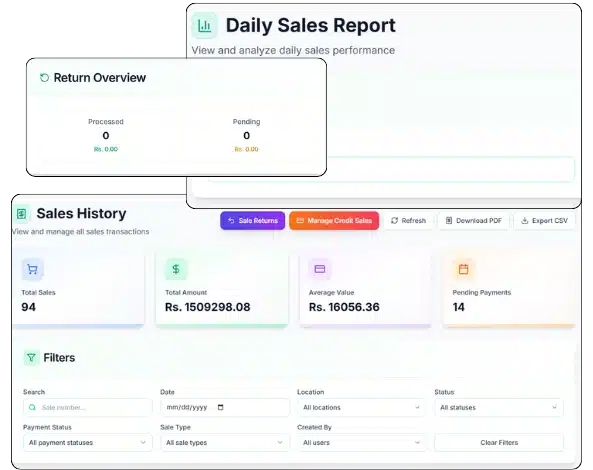Select the amount Rs. 1509298.08
This screenshot has width=593, height=470.
pyautogui.click(x=208, y=307)
